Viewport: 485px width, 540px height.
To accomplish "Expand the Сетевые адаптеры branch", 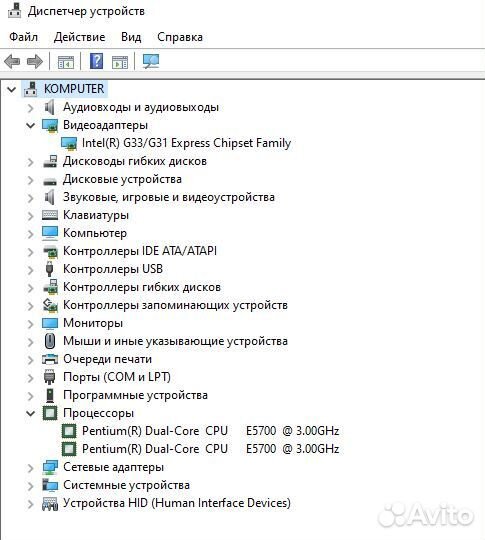I will [x=31, y=468].
